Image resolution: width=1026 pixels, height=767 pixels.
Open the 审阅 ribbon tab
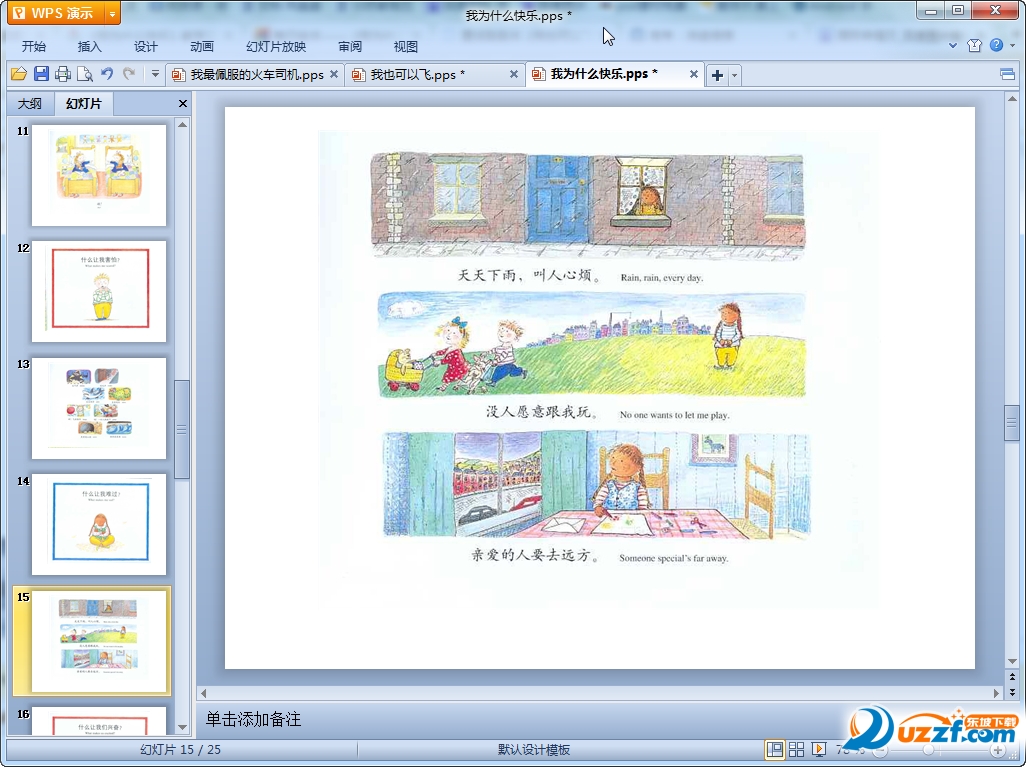(x=350, y=46)
